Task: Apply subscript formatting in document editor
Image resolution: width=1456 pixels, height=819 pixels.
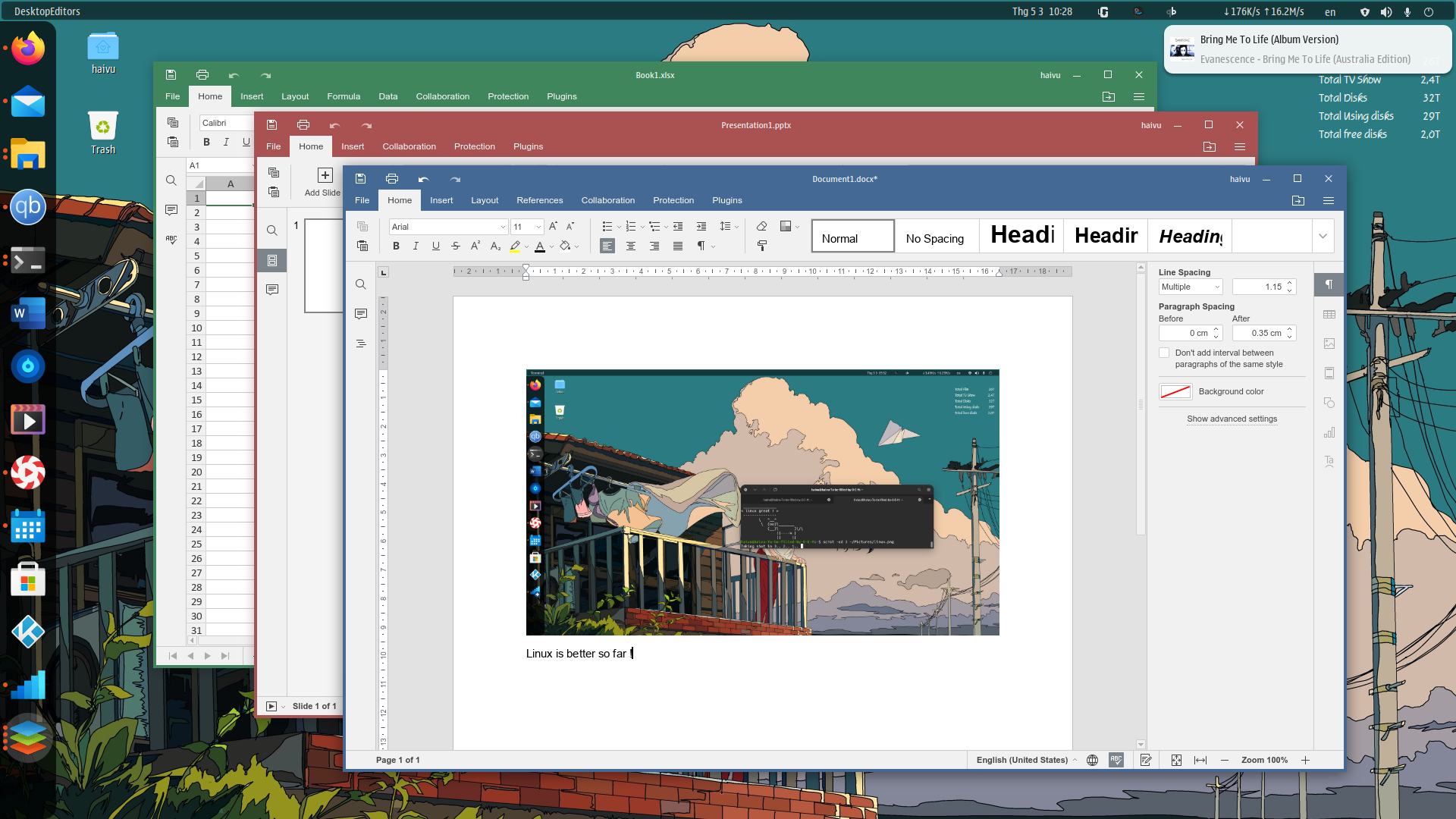Action: (495, 246)
